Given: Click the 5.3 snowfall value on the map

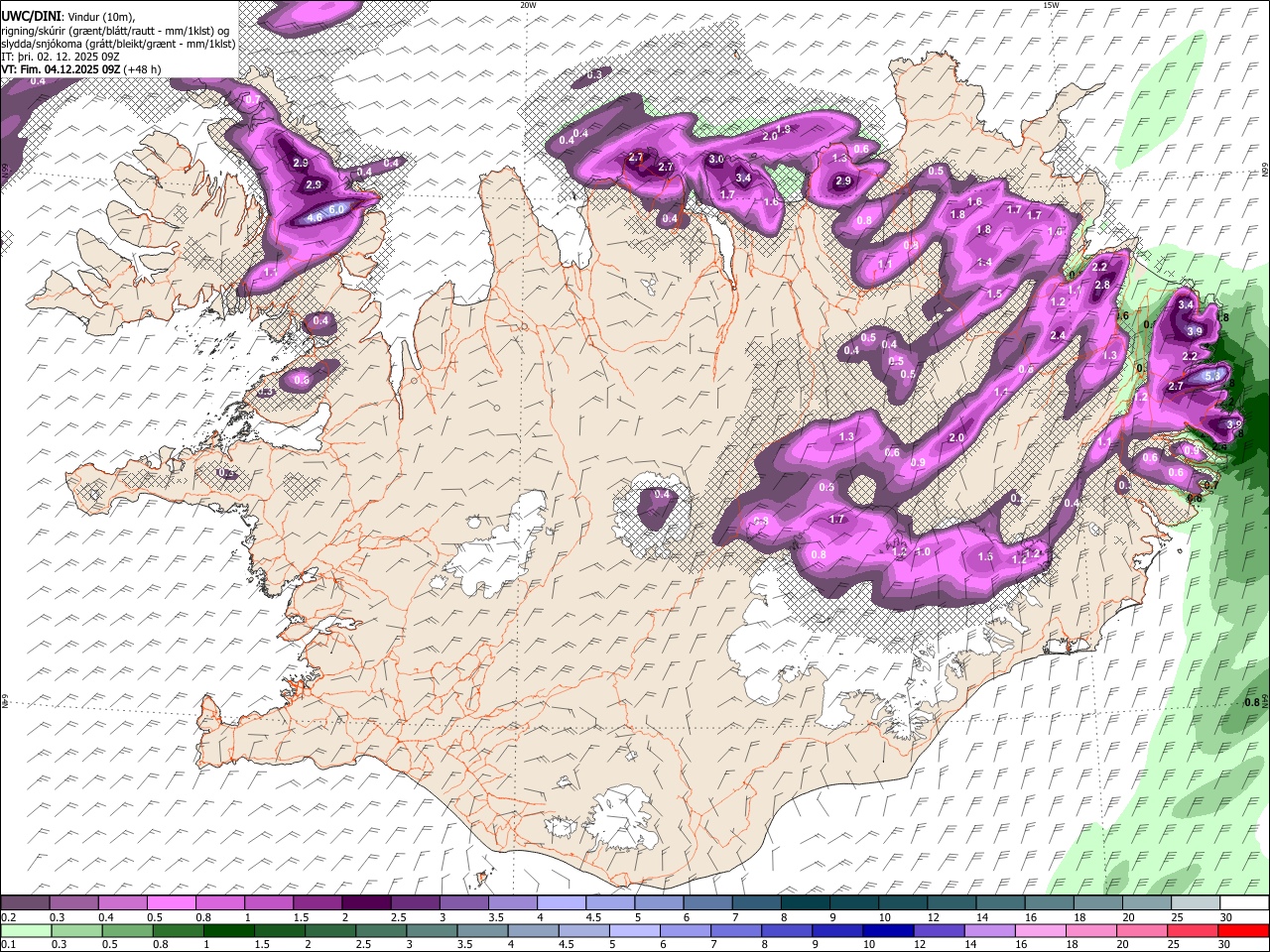Looking at the screenshot, I should pyautogui.click(x=1212, y=377).
